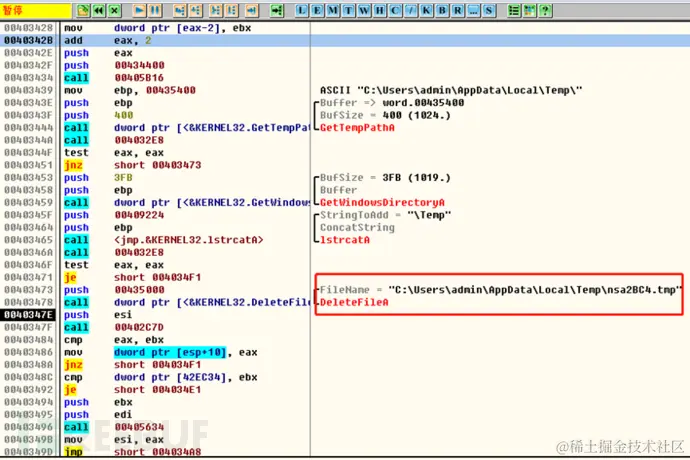Click 'mov ebp, 00435400' instruction
The width and height of the screenshot is (690, 460).
pyautogui.click(x=130, y=90)
